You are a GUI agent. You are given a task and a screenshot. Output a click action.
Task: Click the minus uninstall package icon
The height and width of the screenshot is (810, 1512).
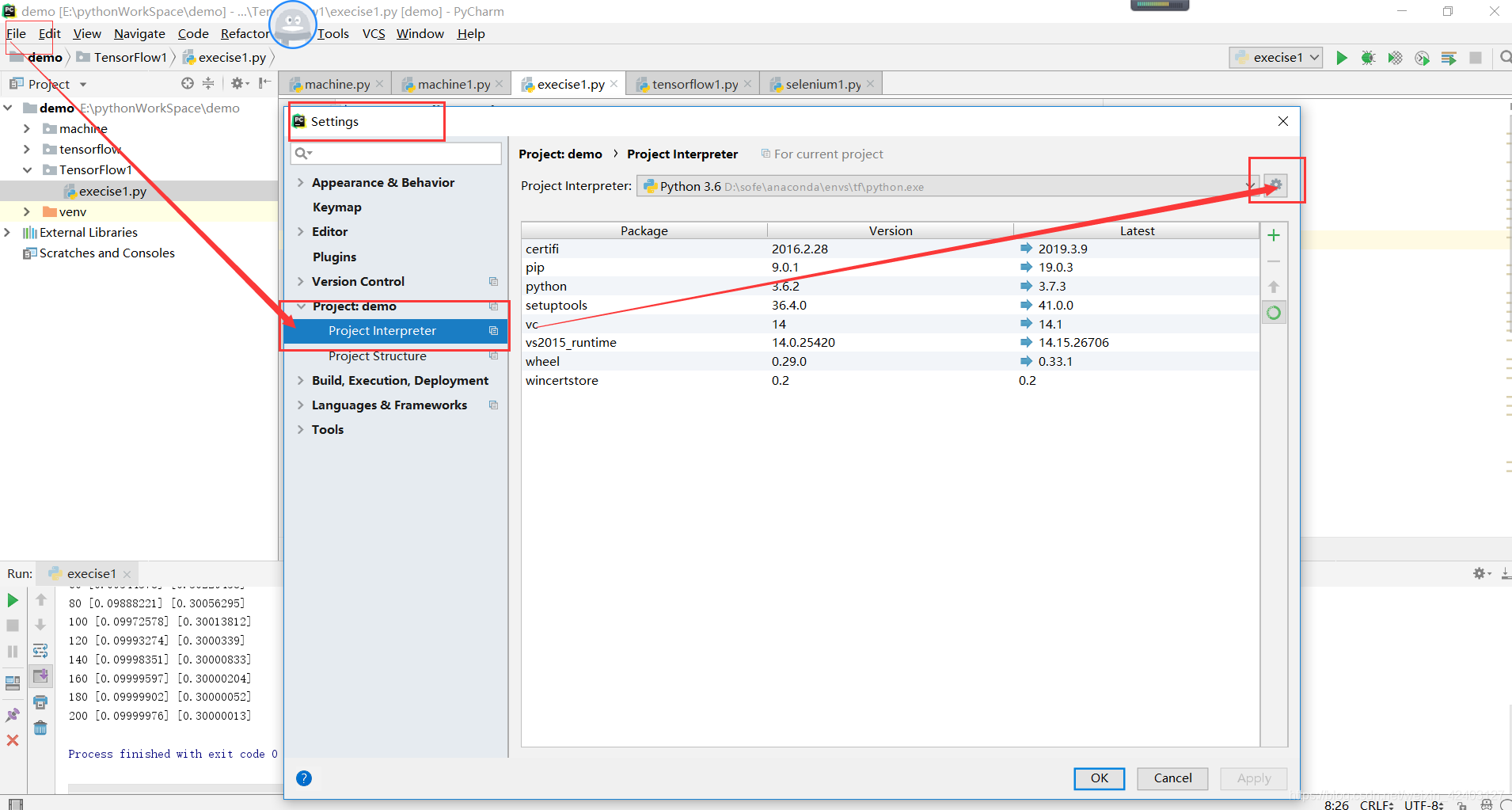1274,261
